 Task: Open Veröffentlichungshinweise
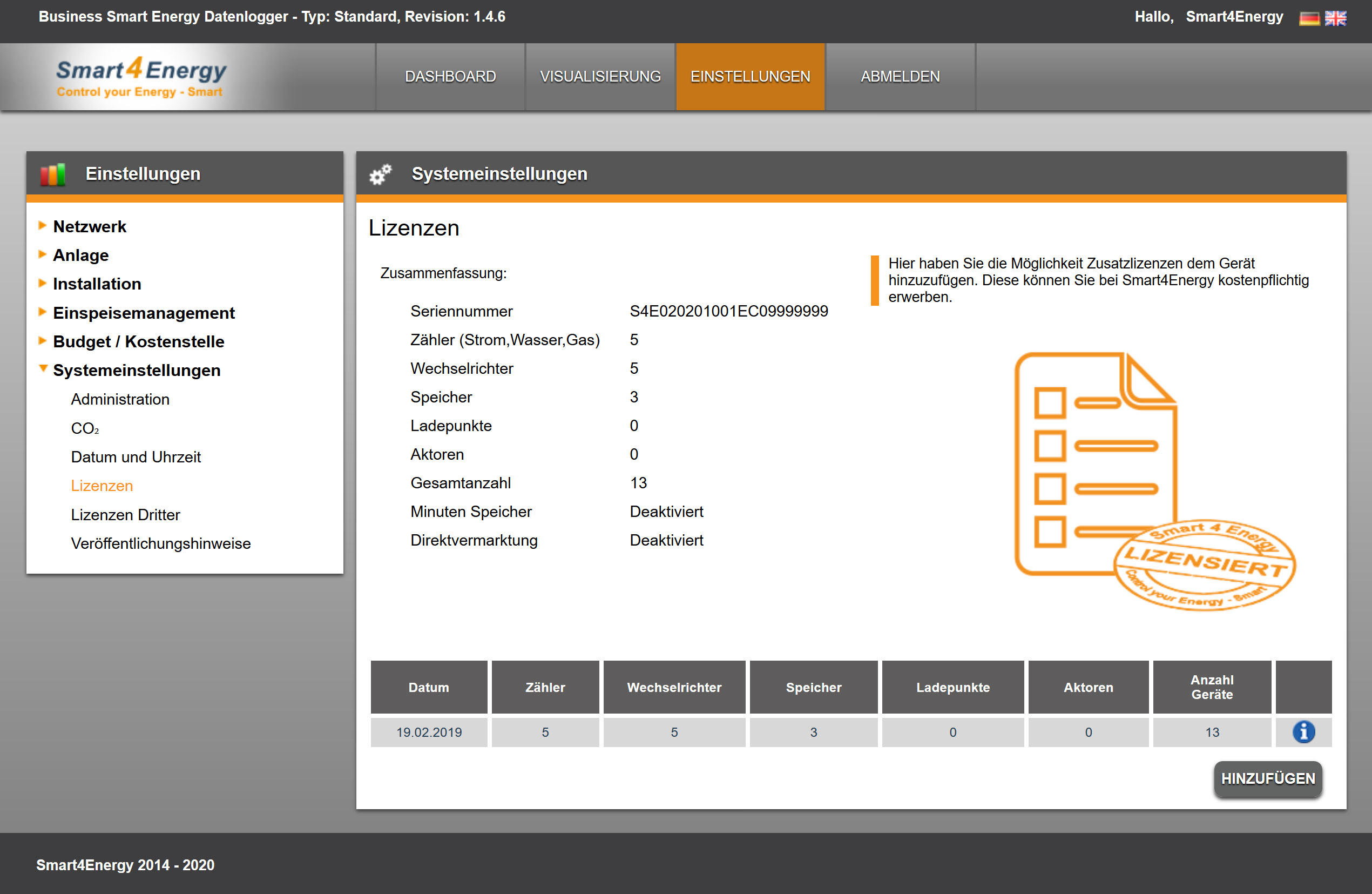pos(160,543)
